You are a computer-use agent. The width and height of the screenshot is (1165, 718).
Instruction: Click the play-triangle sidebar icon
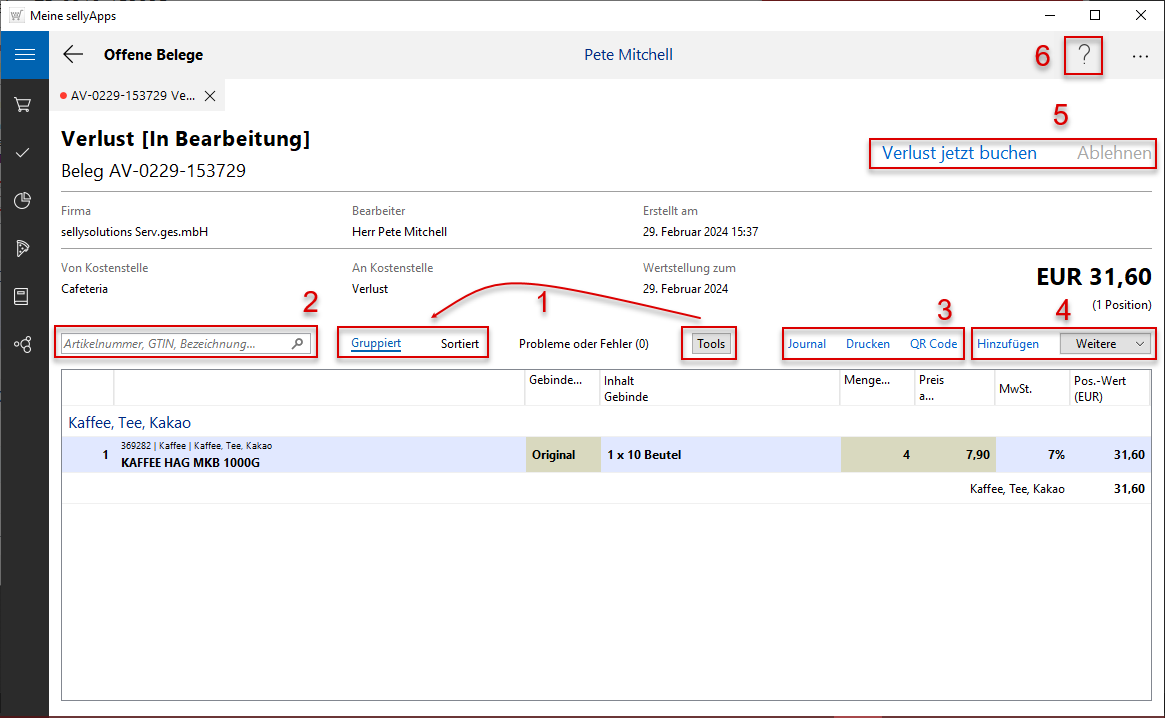point(23,248)
